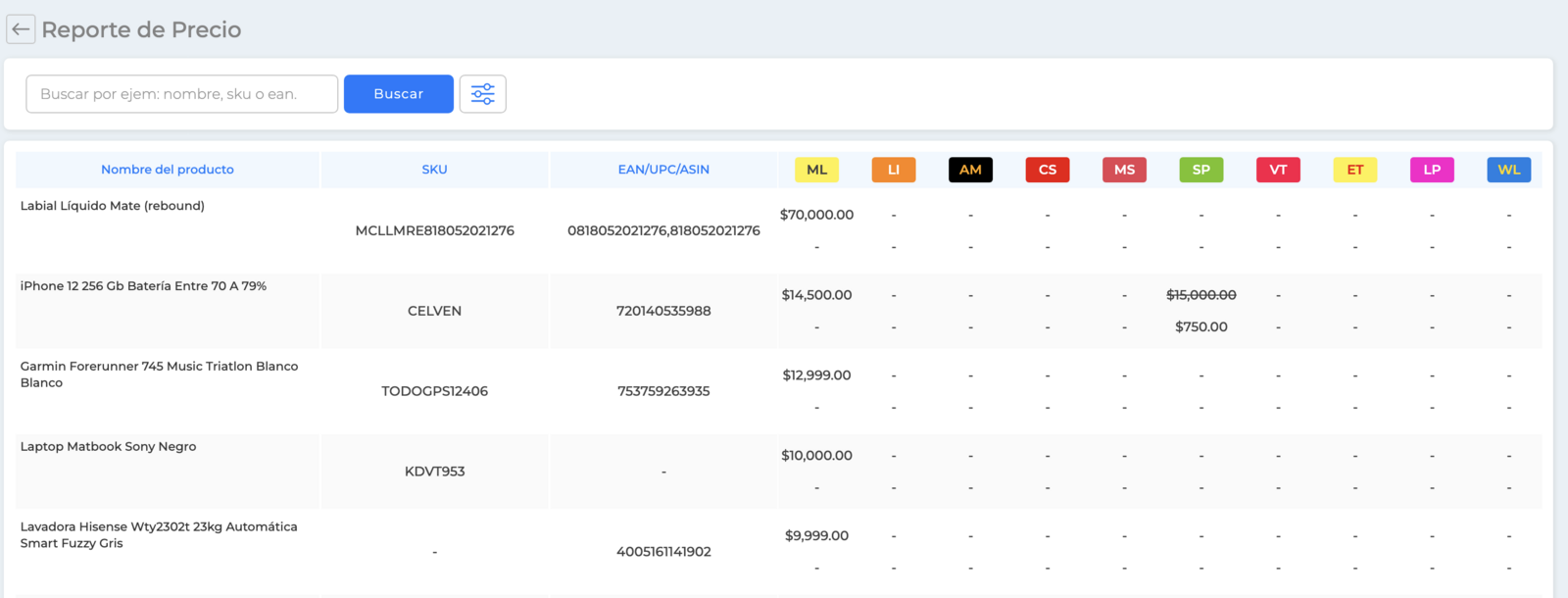The width and height of the screenshot is (1568, 598).
Task: Click SKU TODOGPS12406
Action: (435, 391)
